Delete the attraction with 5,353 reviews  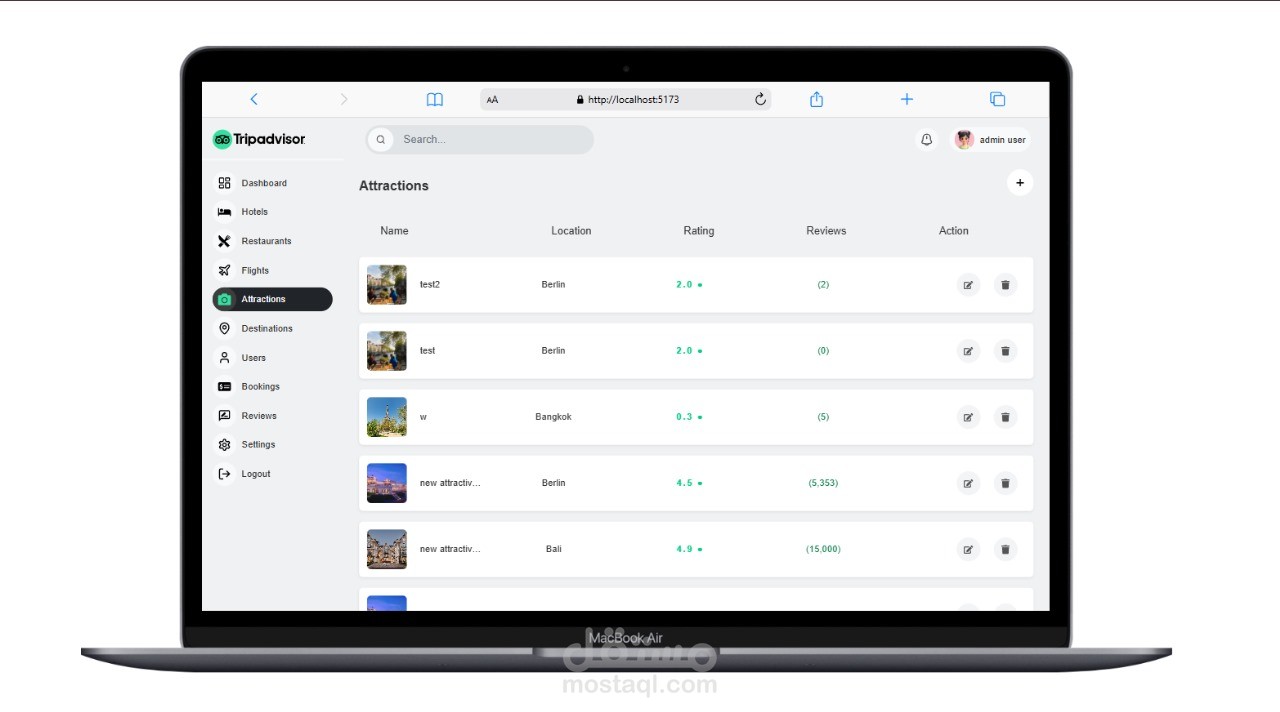[x=1005, y=483]
